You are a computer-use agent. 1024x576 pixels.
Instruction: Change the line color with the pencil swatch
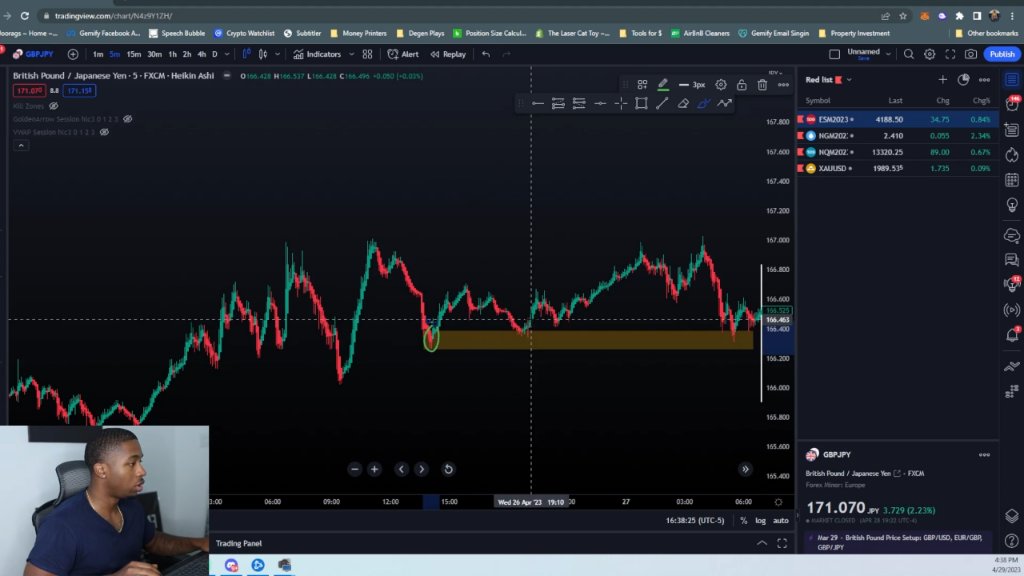(x=663, y=85)
